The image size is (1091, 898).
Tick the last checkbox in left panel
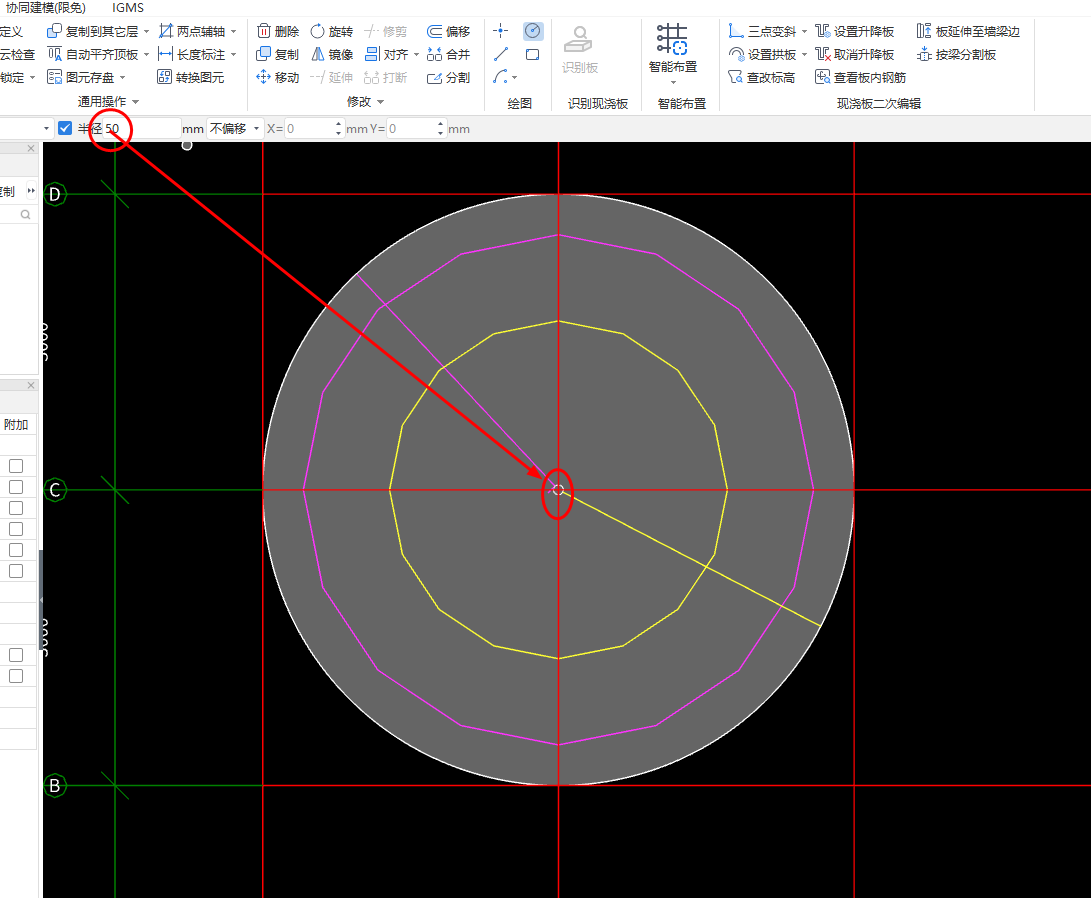[x=16, y=676]
